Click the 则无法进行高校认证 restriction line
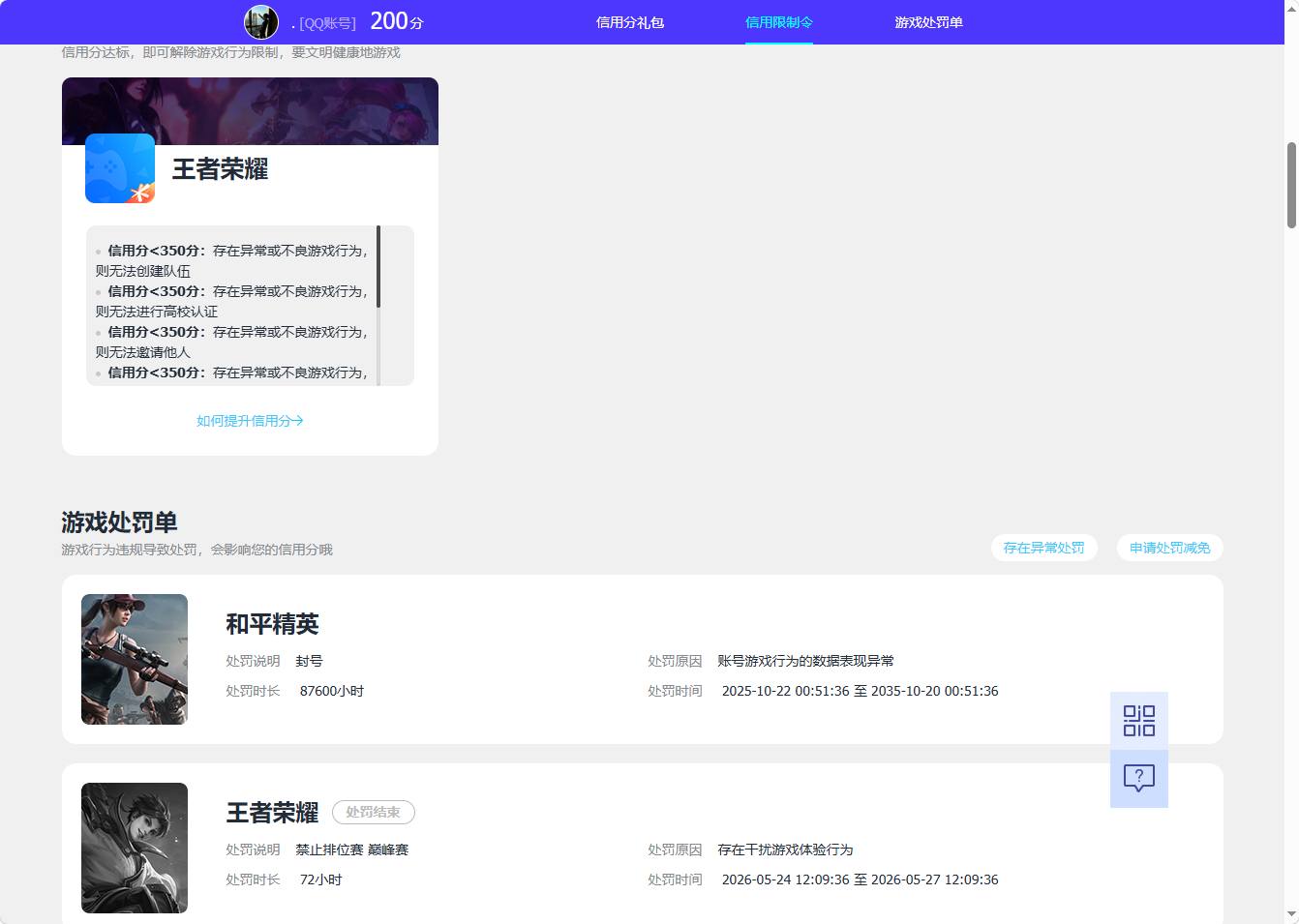 click(157, 312)
